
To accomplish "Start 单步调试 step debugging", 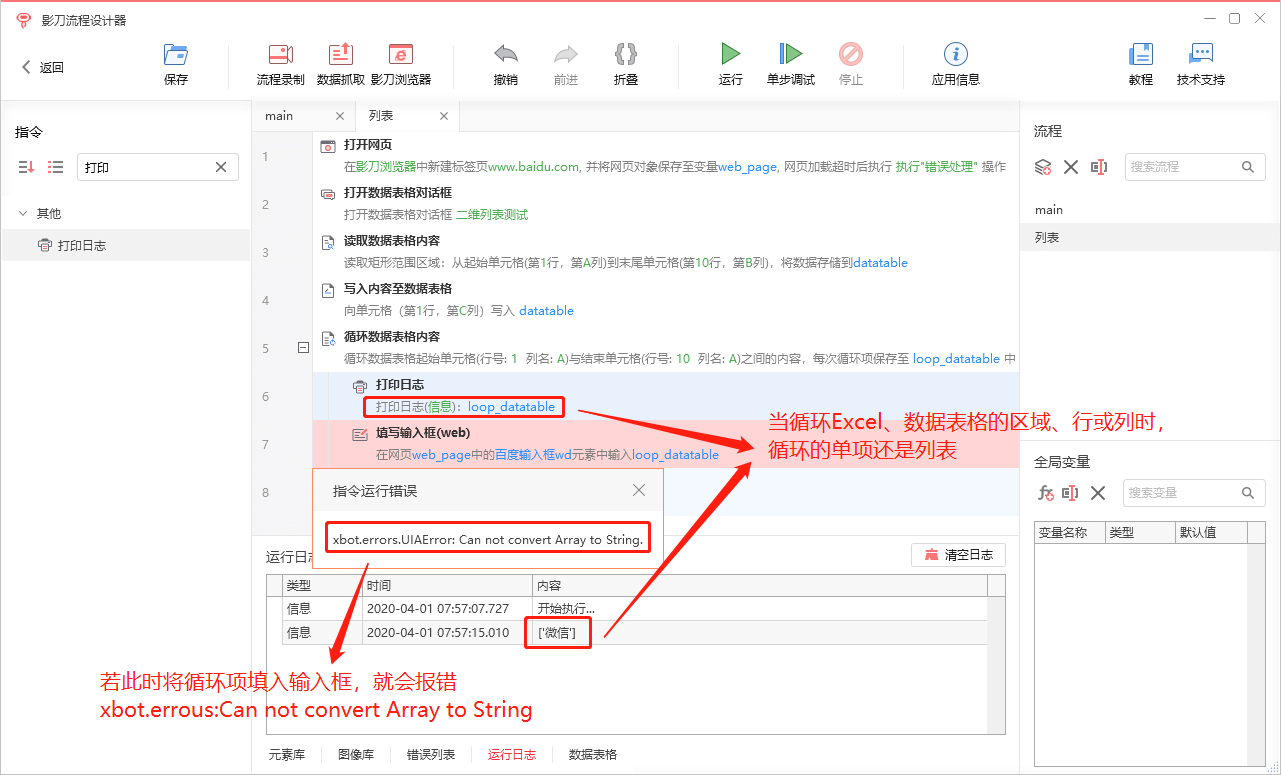I will tap(791, 65).
